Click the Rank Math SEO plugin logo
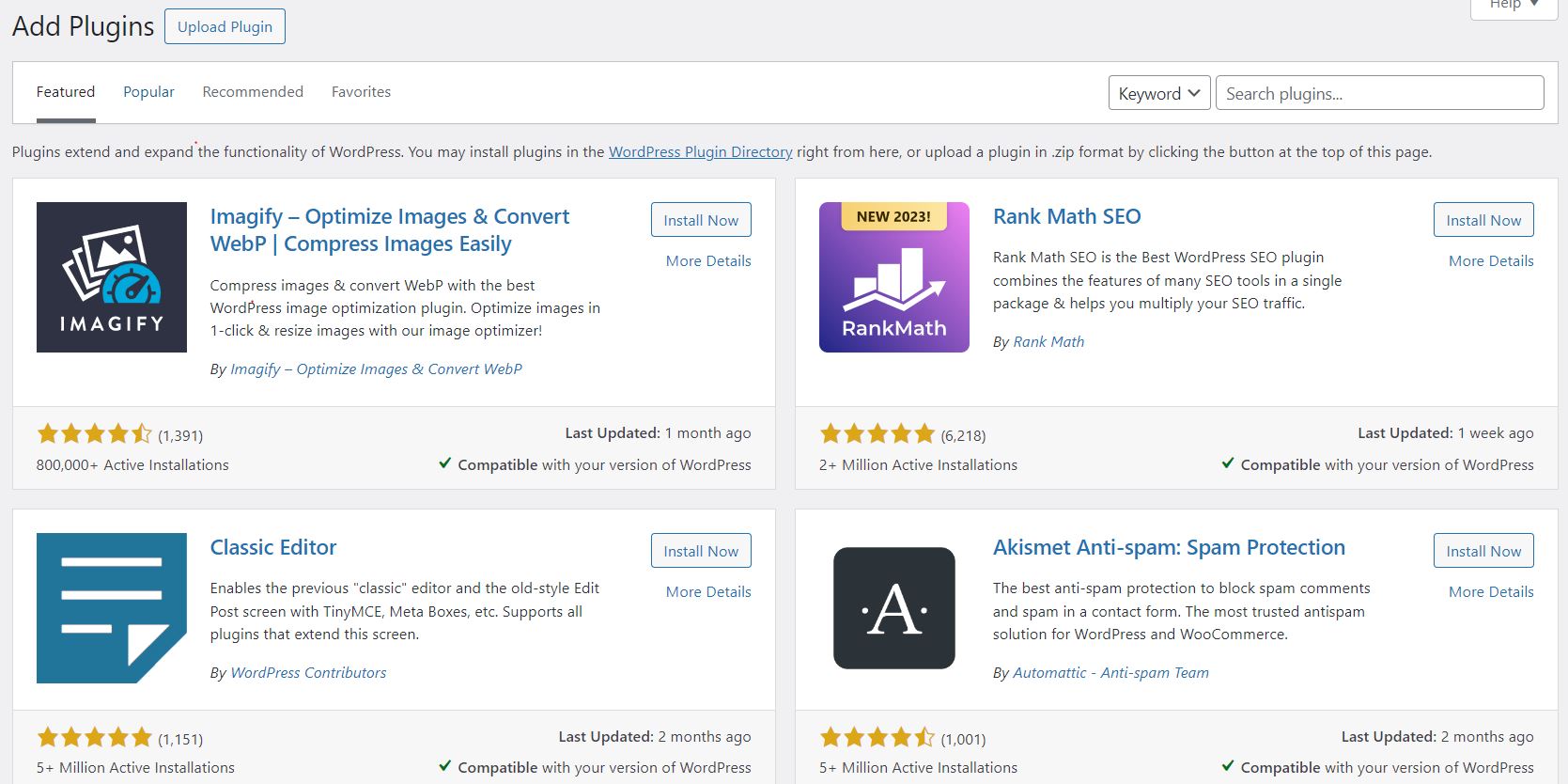1568x784 pixels. click(x=894, y=277)
